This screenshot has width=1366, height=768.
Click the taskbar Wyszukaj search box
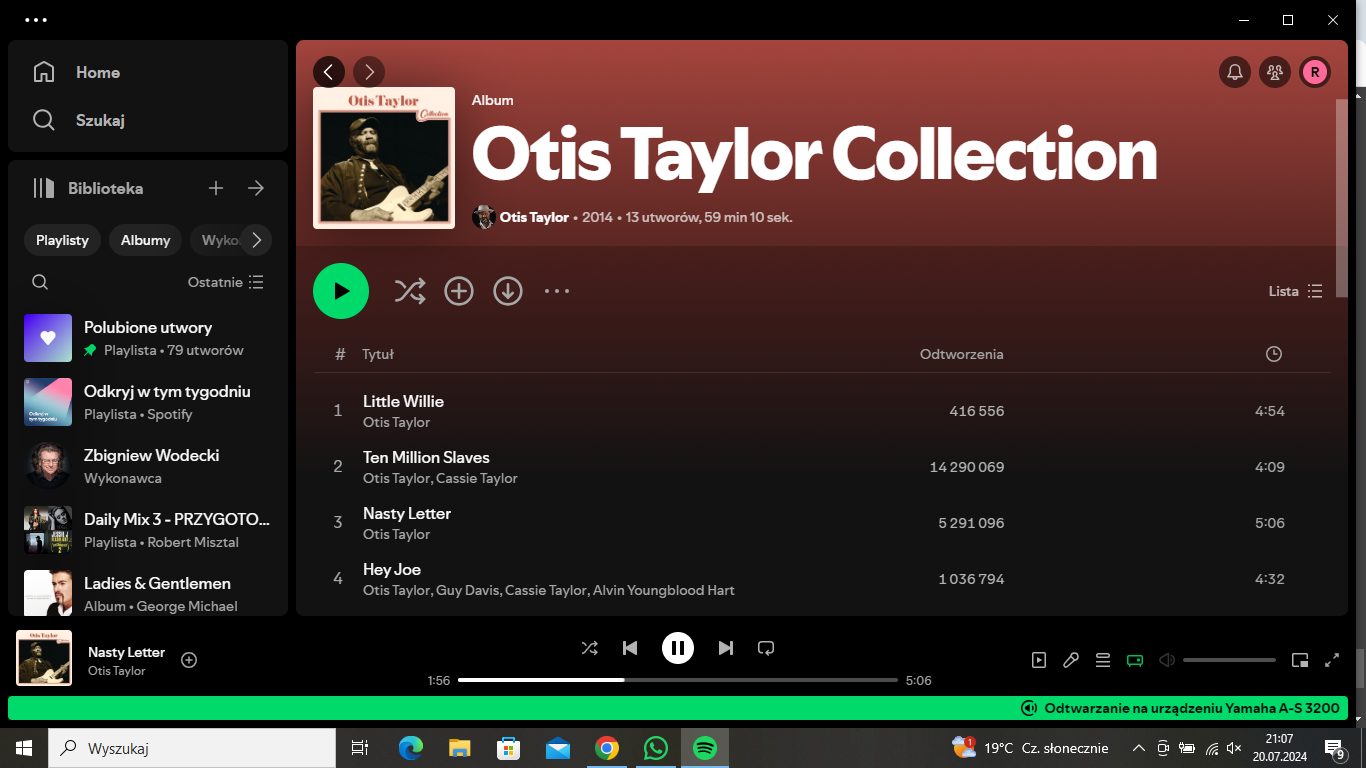pyautogui.click(x=192, y=748)
